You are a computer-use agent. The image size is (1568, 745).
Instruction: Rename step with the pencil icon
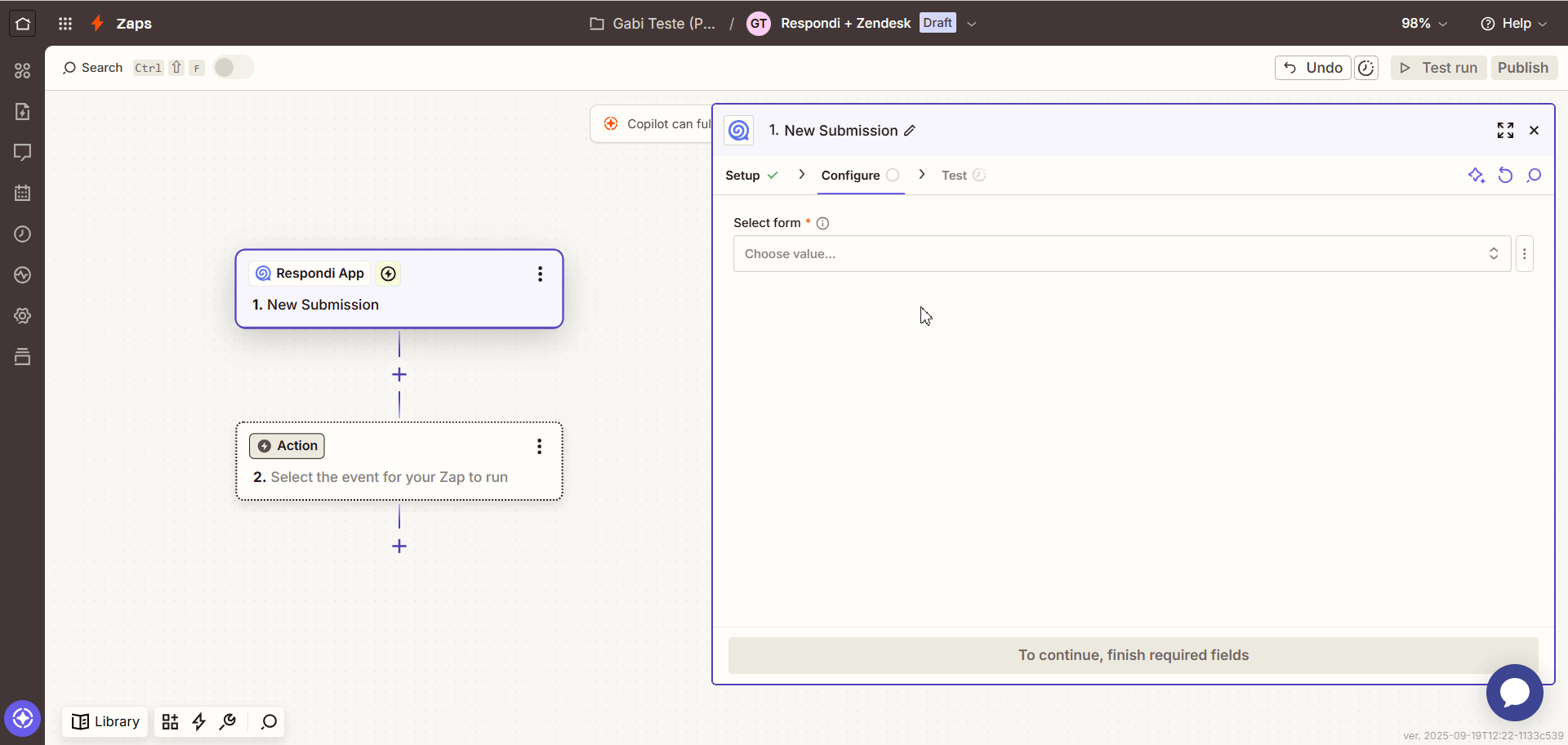point(910,131)
